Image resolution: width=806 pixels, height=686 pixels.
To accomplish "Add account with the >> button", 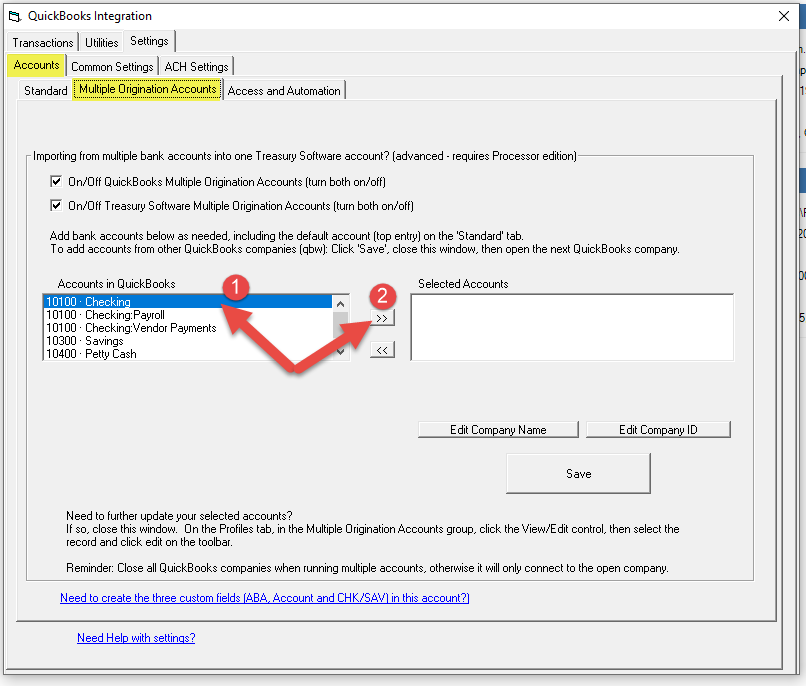I will (x=382, y=318).
